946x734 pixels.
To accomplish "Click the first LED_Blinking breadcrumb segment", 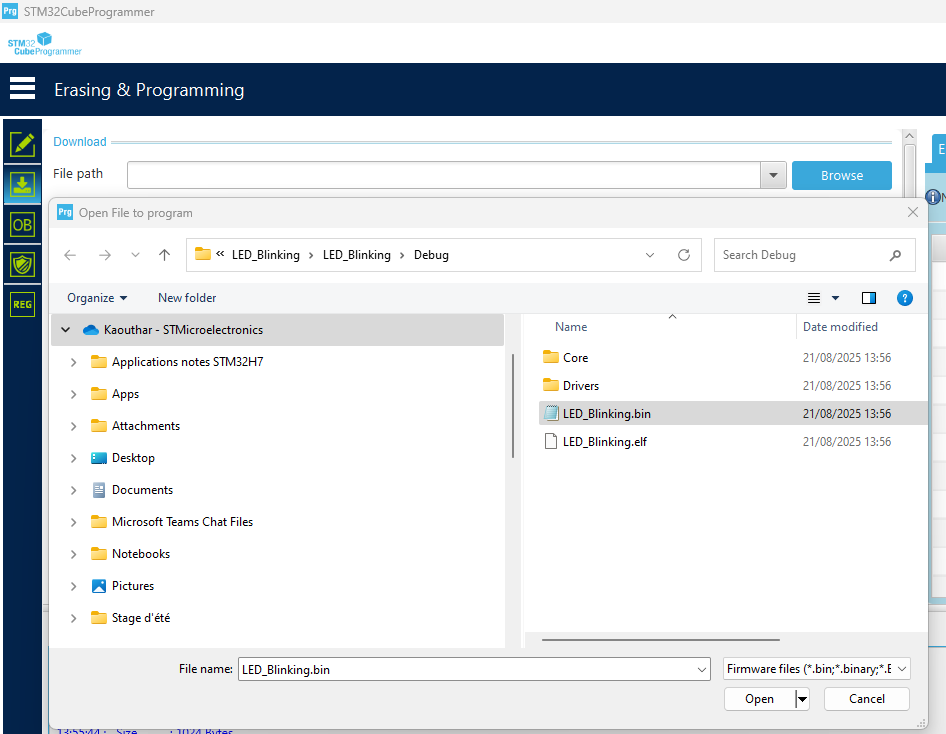I will click(266, 255).
